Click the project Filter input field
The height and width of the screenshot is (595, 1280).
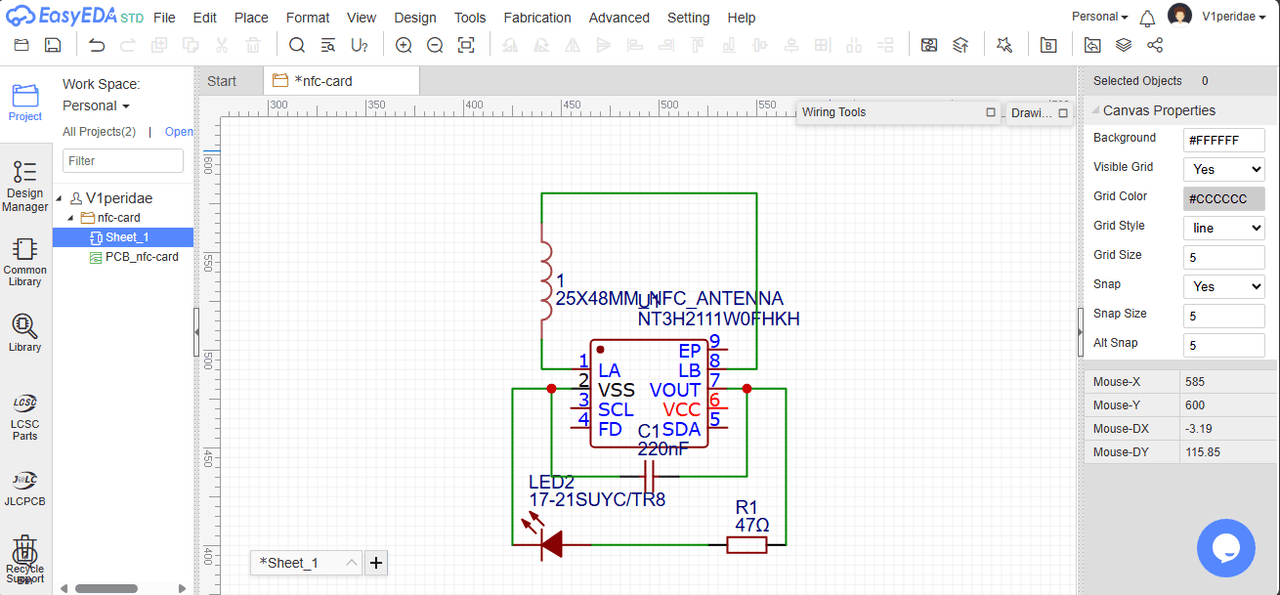tap(123, 160)
